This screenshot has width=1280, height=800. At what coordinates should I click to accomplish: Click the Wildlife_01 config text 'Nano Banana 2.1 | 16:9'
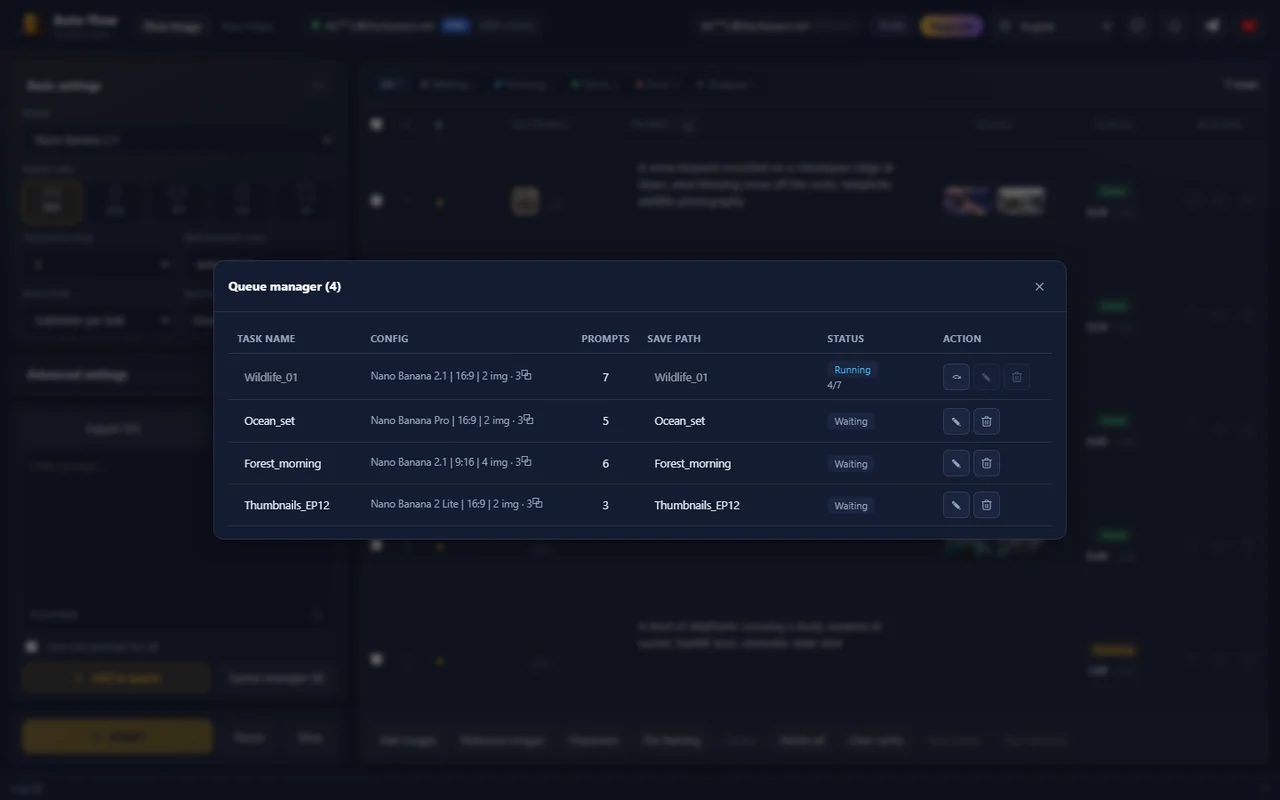[x=423, y=377]
